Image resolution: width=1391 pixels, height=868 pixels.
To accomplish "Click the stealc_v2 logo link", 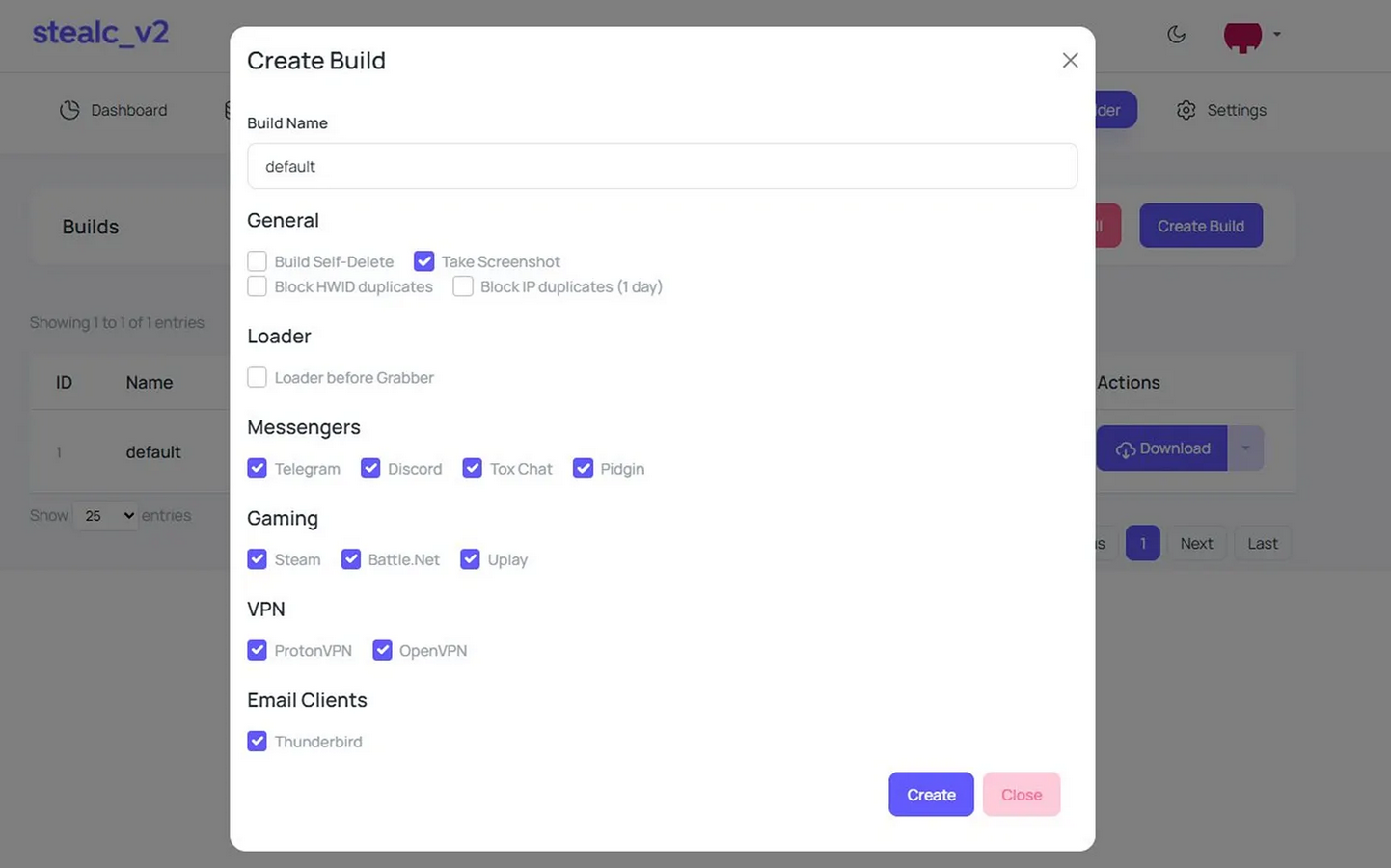I will (100, 33).
